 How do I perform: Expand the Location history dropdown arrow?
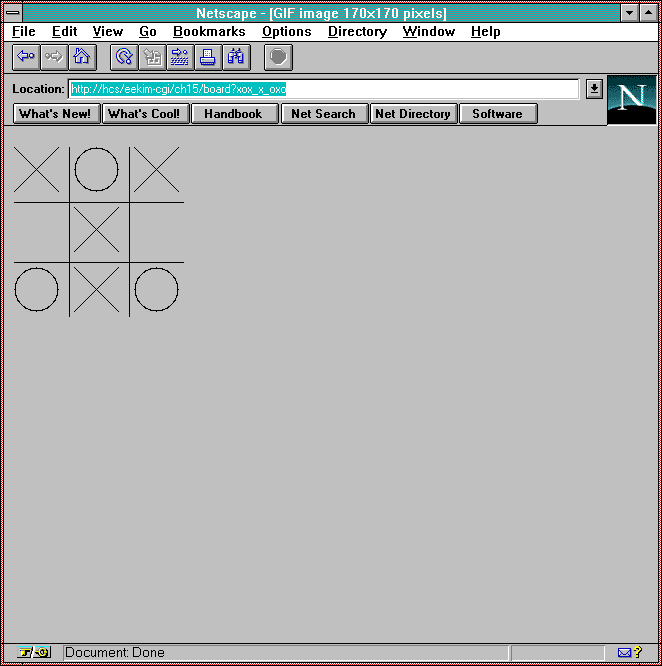click(594, 89)
